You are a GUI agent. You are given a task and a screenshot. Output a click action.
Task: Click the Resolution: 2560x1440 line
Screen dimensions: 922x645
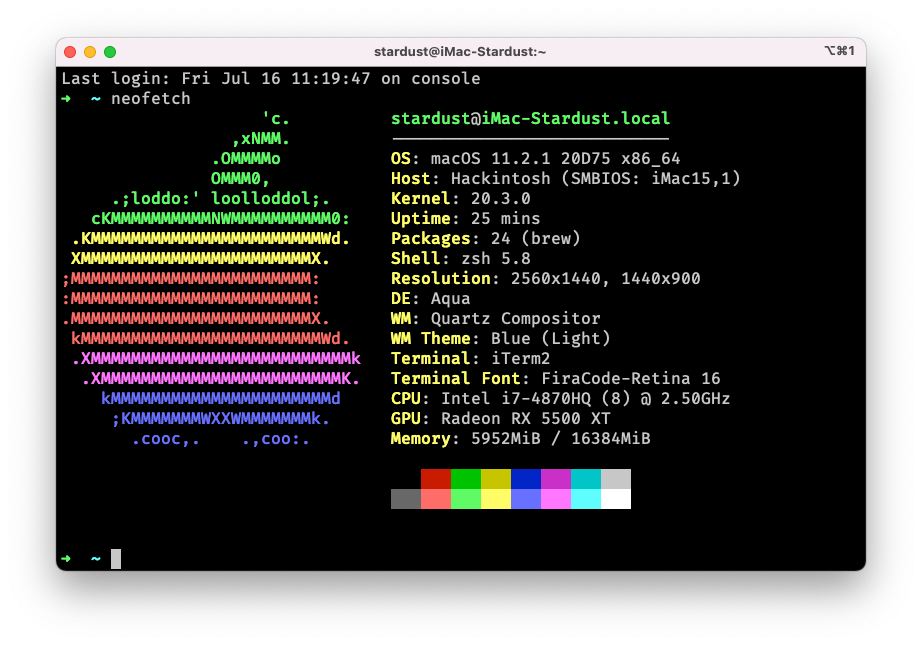[x=546, y=279]
